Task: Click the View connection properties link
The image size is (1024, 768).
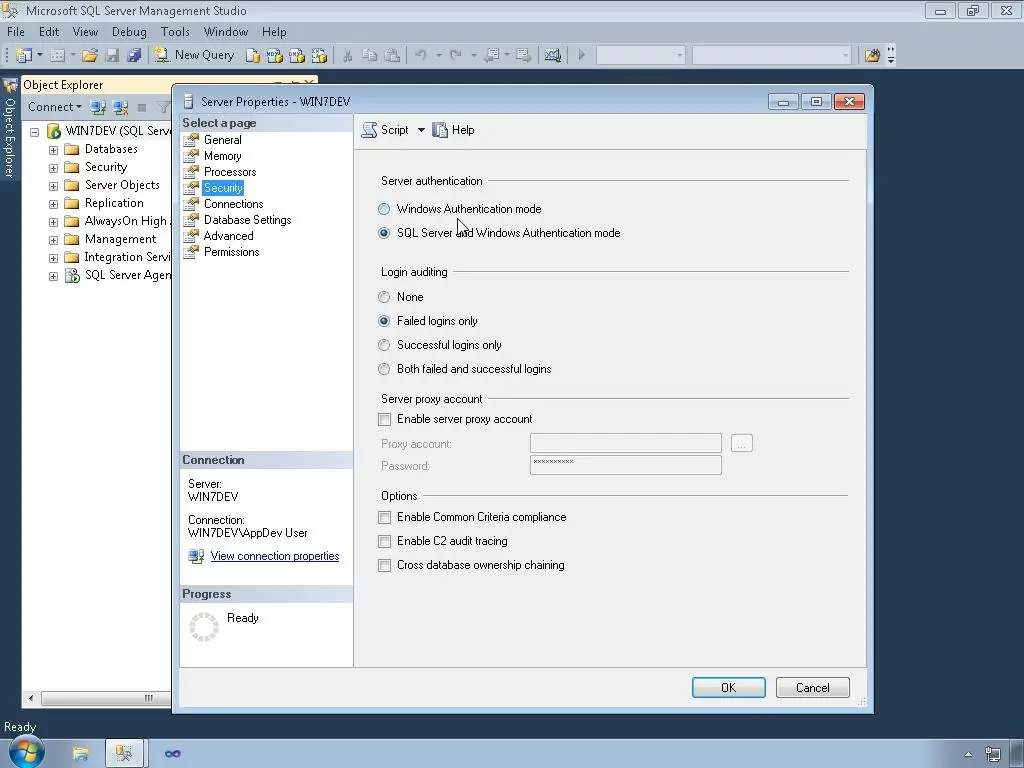Action: tap(275, 556)
